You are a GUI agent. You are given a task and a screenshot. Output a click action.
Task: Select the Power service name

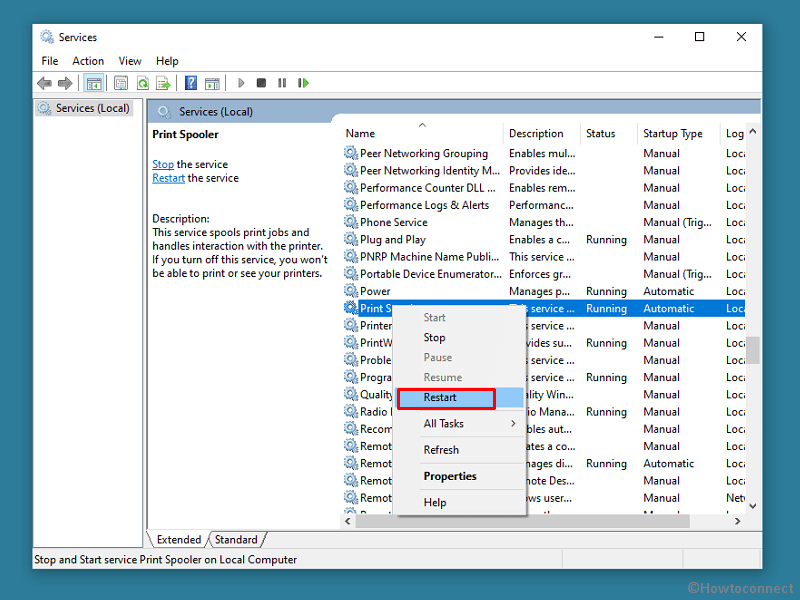coord(375,291)
